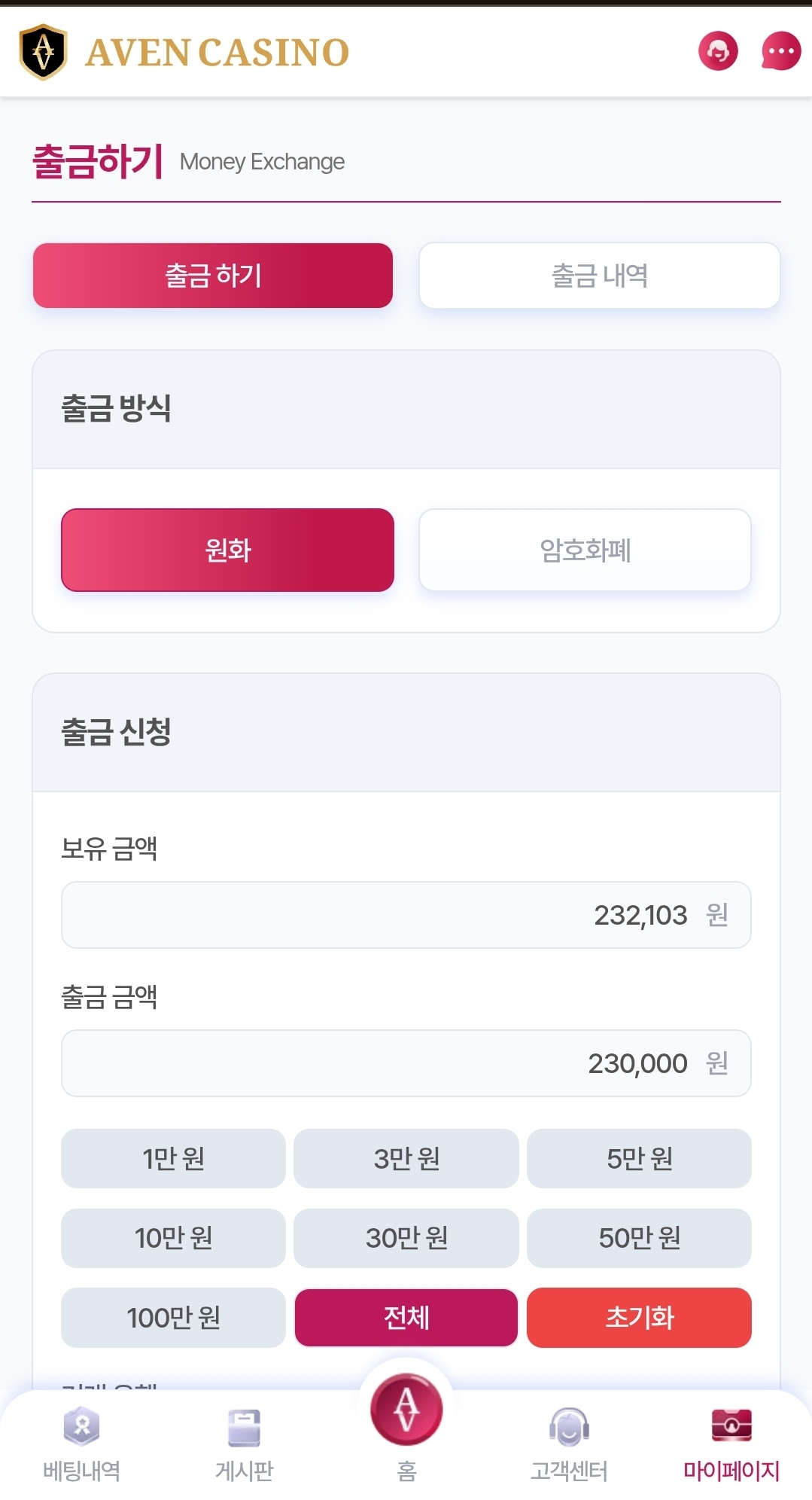
Task: Tap the 30만 원 amount button
Action: pos(406,1238)
